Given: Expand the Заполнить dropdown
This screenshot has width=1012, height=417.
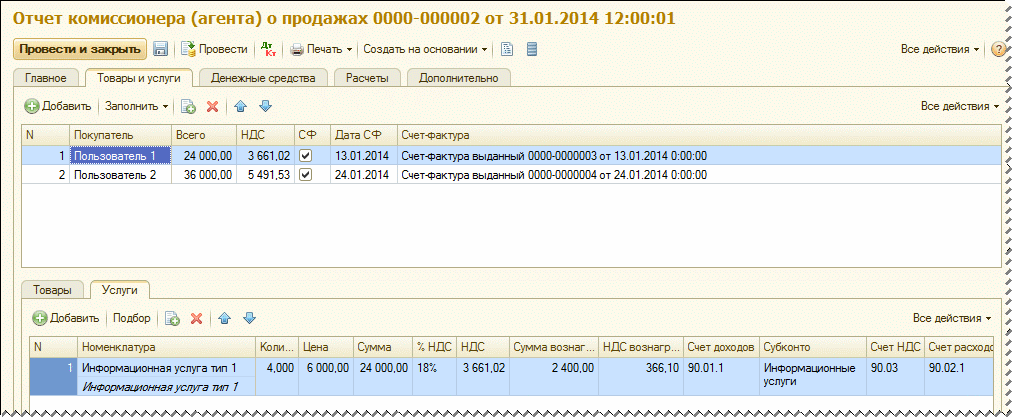Looking at the screenshot, I should point(137,107).
